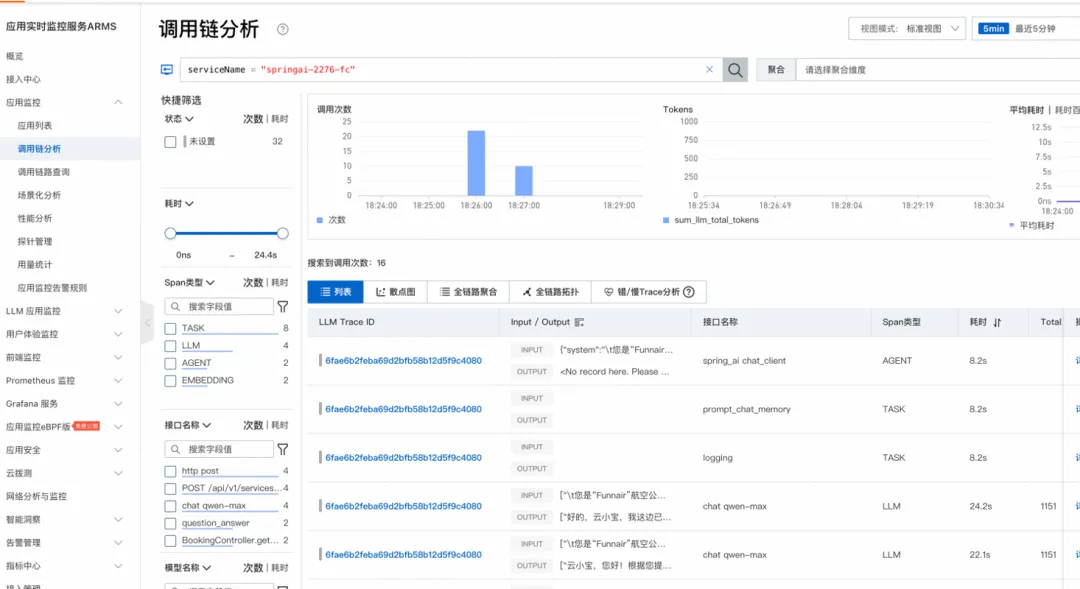This screenshot has height=589, width=1080.
Task: Click Input / Output column format icon
Action: pos(579,322)
